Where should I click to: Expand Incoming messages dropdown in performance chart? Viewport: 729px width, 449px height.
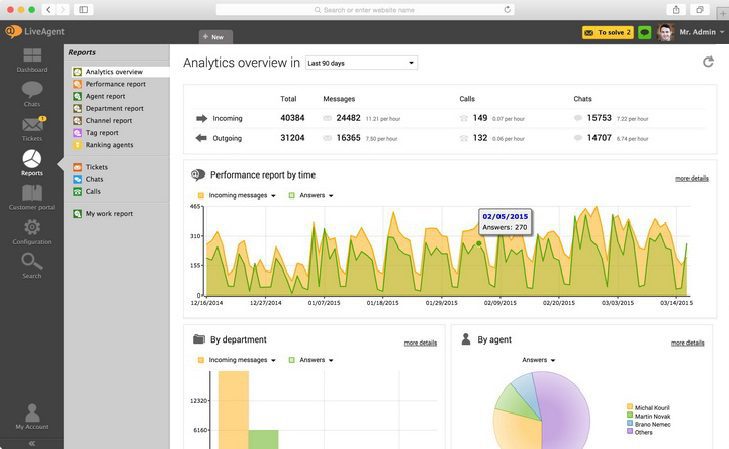[241, 195]
